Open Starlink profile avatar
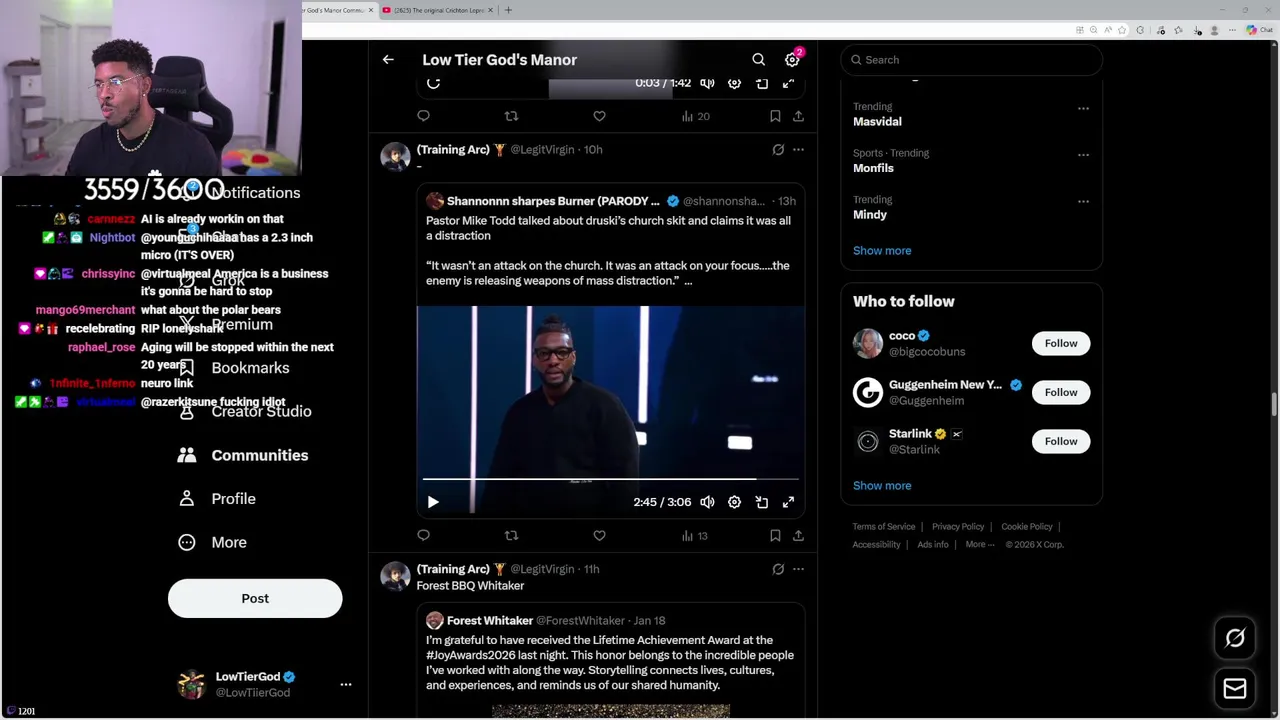 (x=868, y=441)
